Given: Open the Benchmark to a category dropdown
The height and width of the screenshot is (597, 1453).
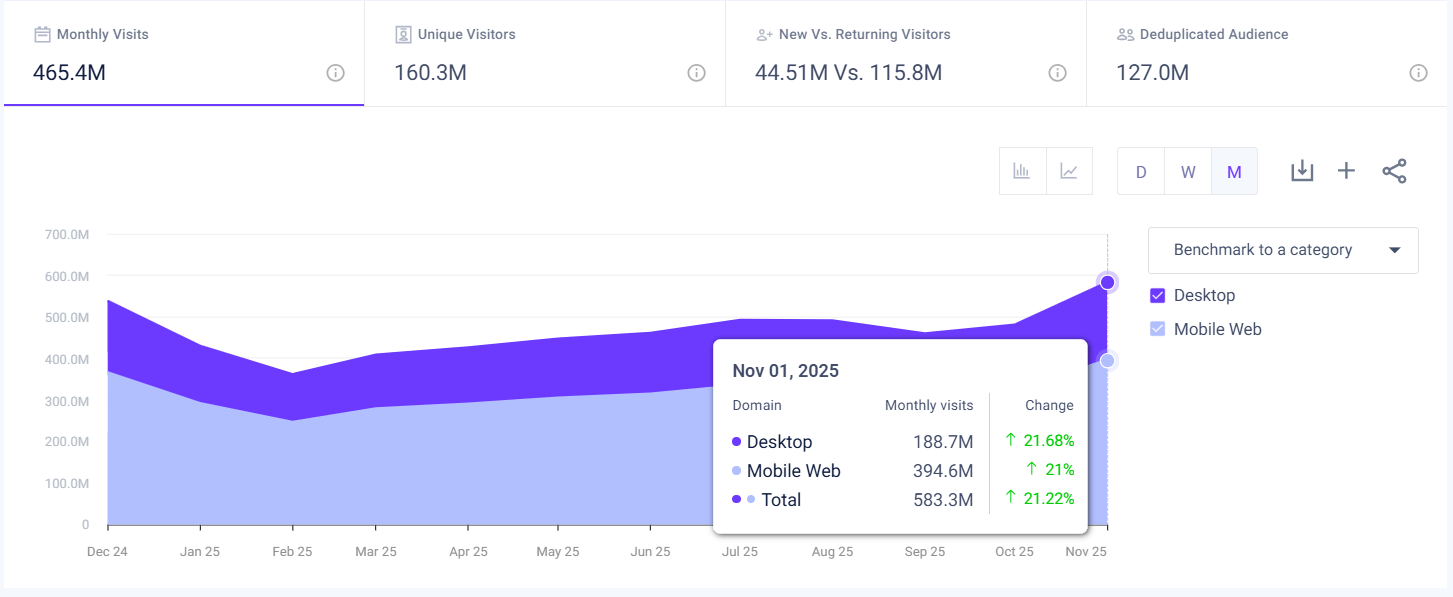Looking at the screenshot, I should [x=1283, y=250].
